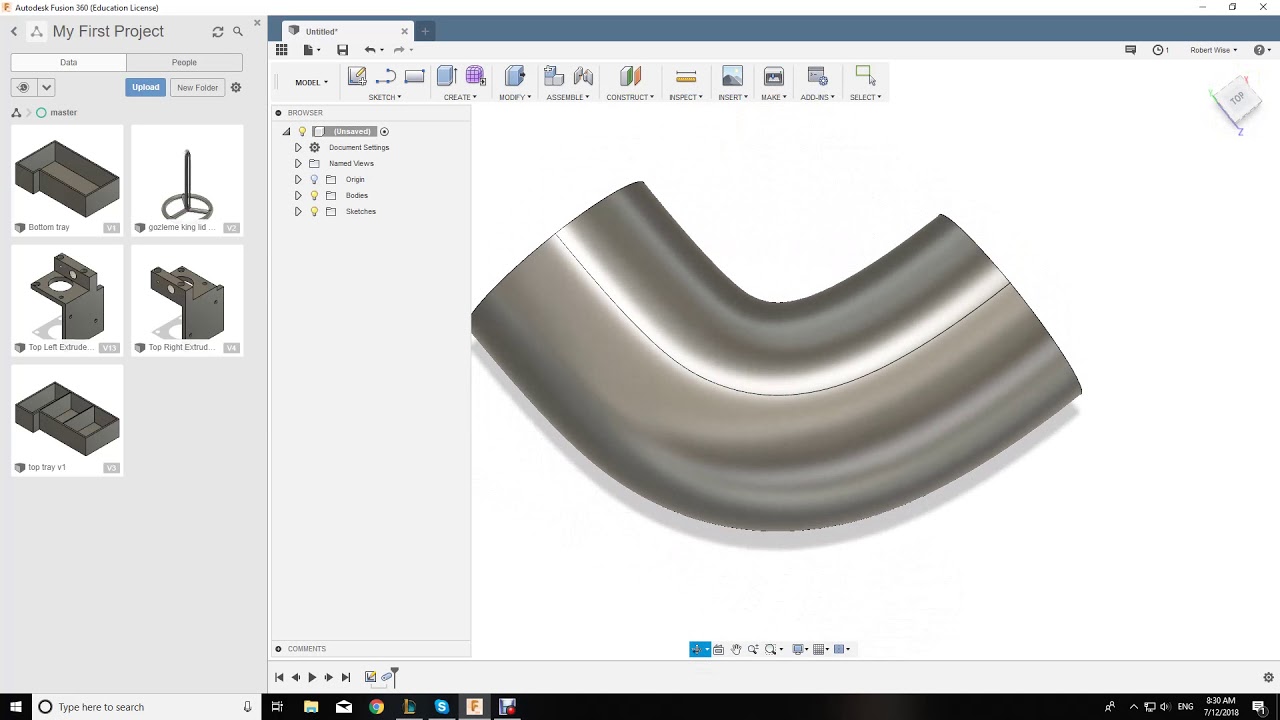
Task: Click the Upload button
Action: tap(146, 88)
